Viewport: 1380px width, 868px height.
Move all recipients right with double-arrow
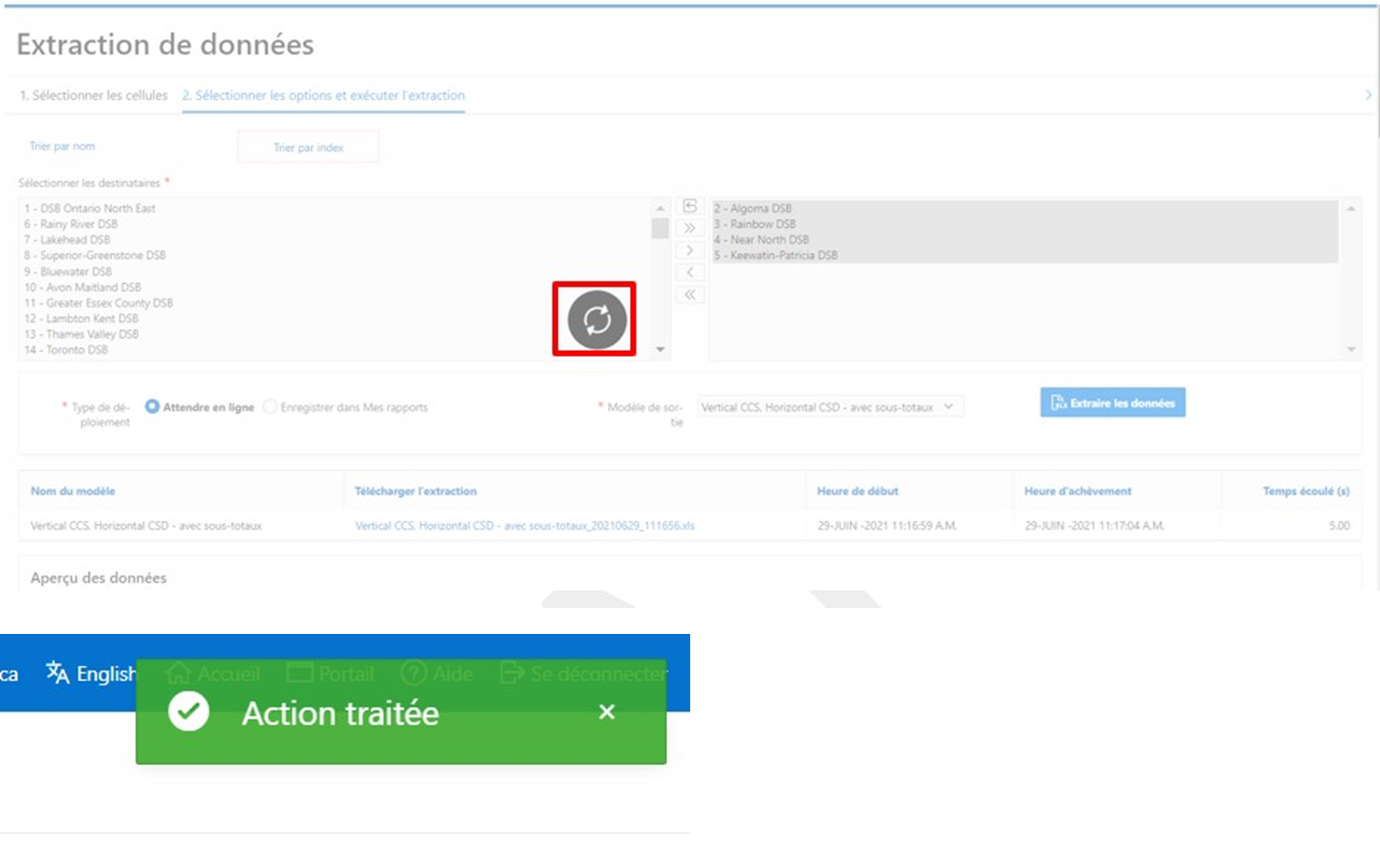tap(690, 228)
